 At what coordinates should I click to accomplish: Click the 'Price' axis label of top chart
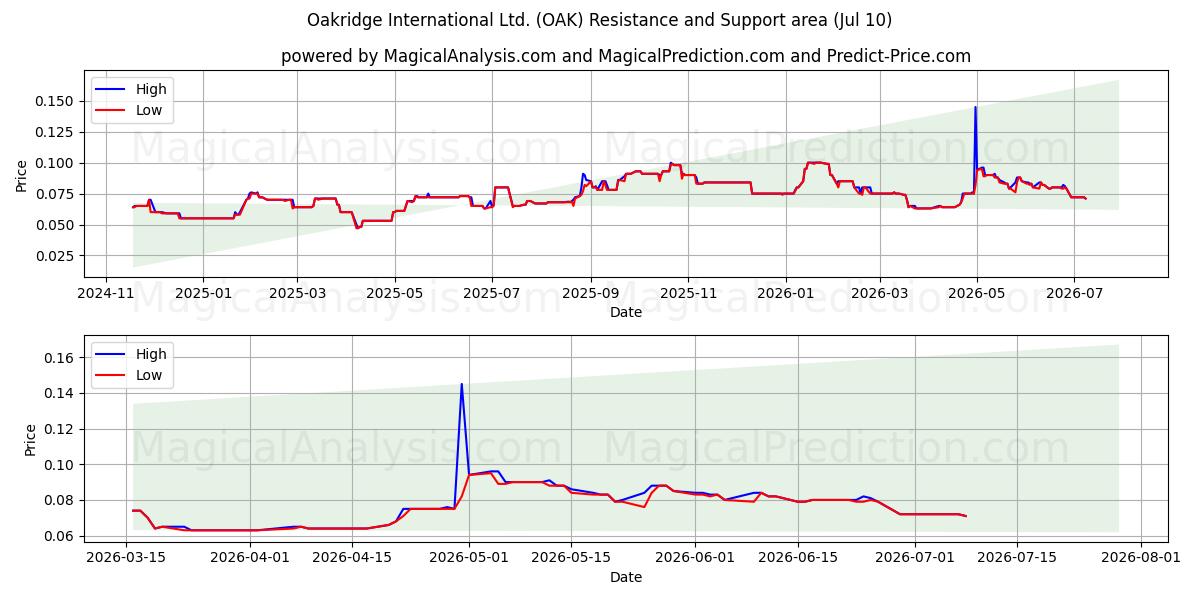click(x=22, y=176)
